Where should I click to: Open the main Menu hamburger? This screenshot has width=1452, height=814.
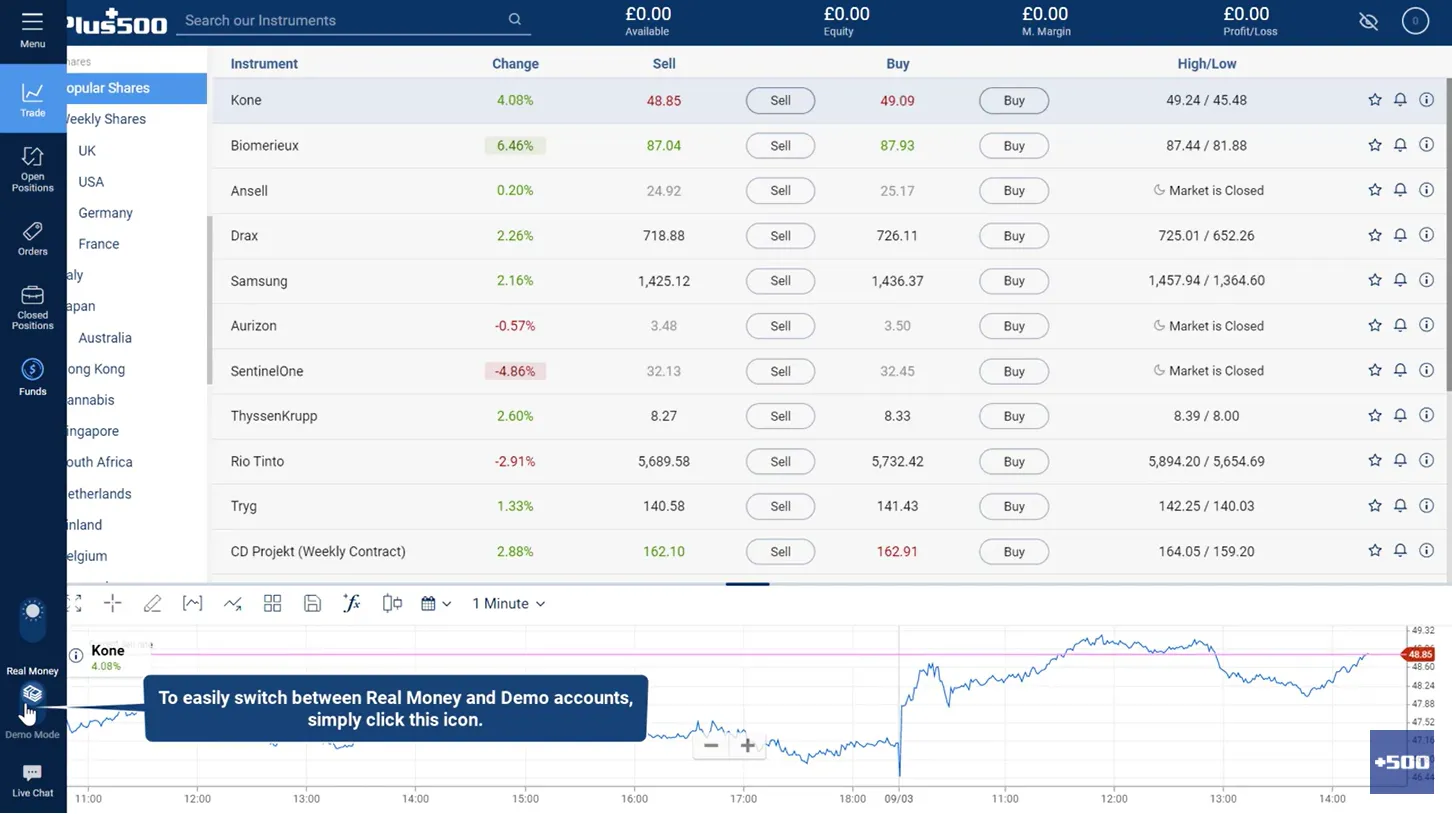pyautogui.click(x=32, y=28)
